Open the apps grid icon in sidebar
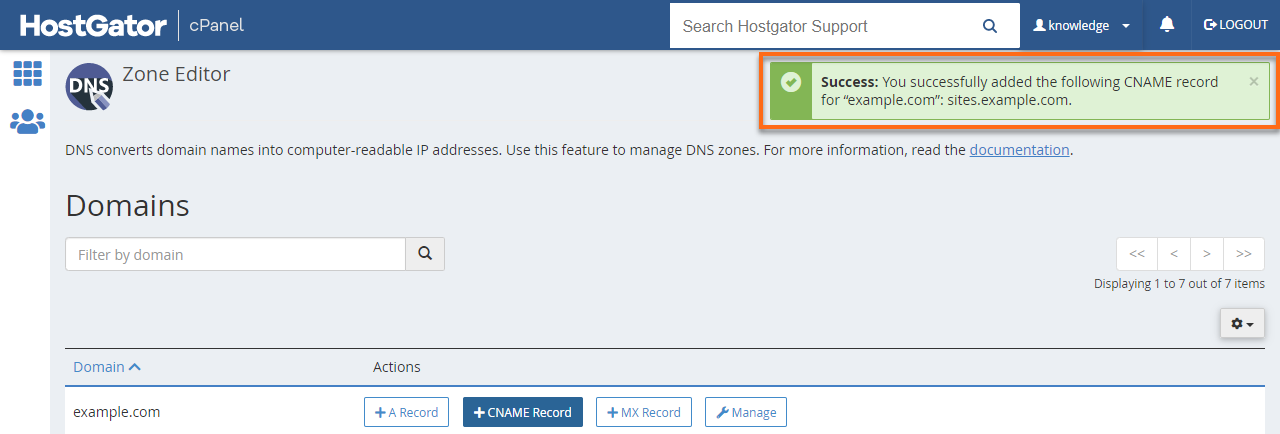The height and width of the screenshot is (434, 1280). pos(27,73)
